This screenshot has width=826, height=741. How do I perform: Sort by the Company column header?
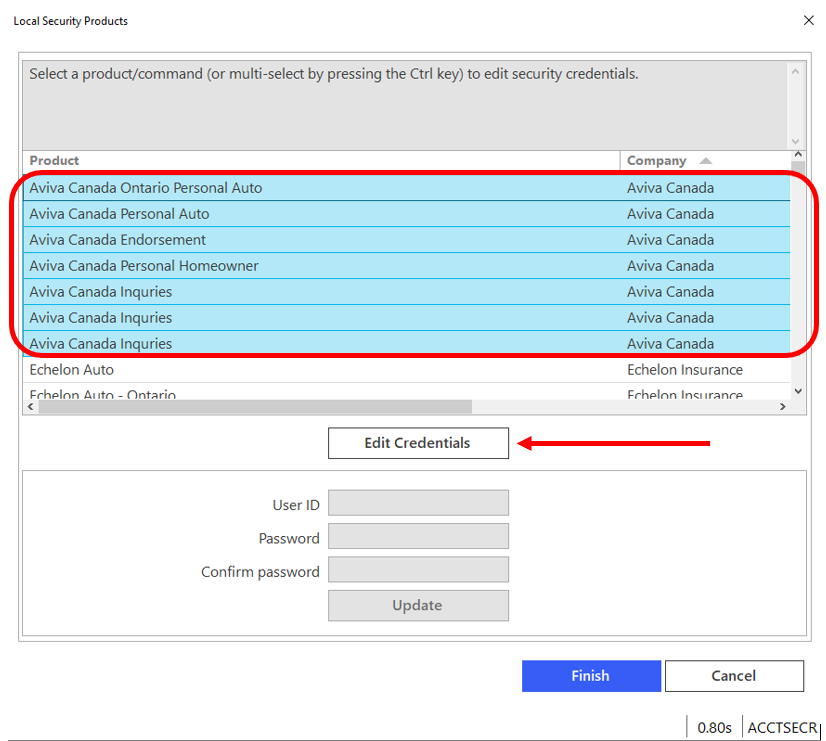point(706,161)
